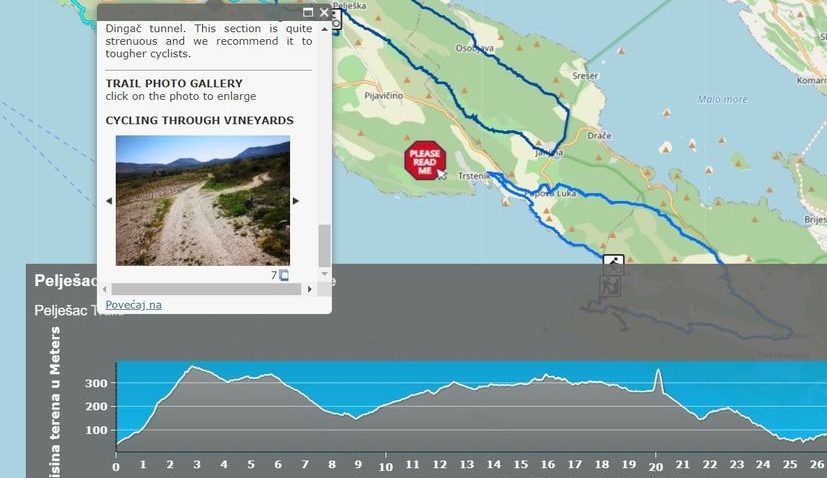Click the red Please Read Me marker
This screenshot has height=478, width=827.
[422, 160]
